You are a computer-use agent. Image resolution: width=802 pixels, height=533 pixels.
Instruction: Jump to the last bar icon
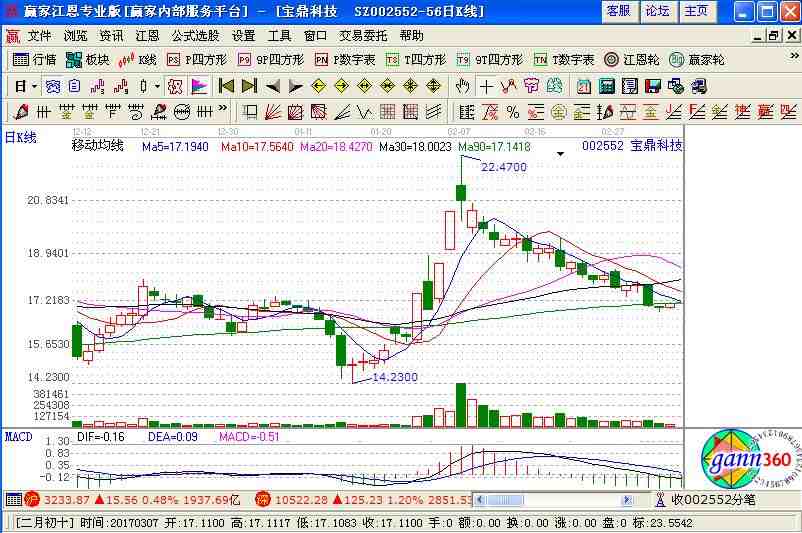click(249, 86)
